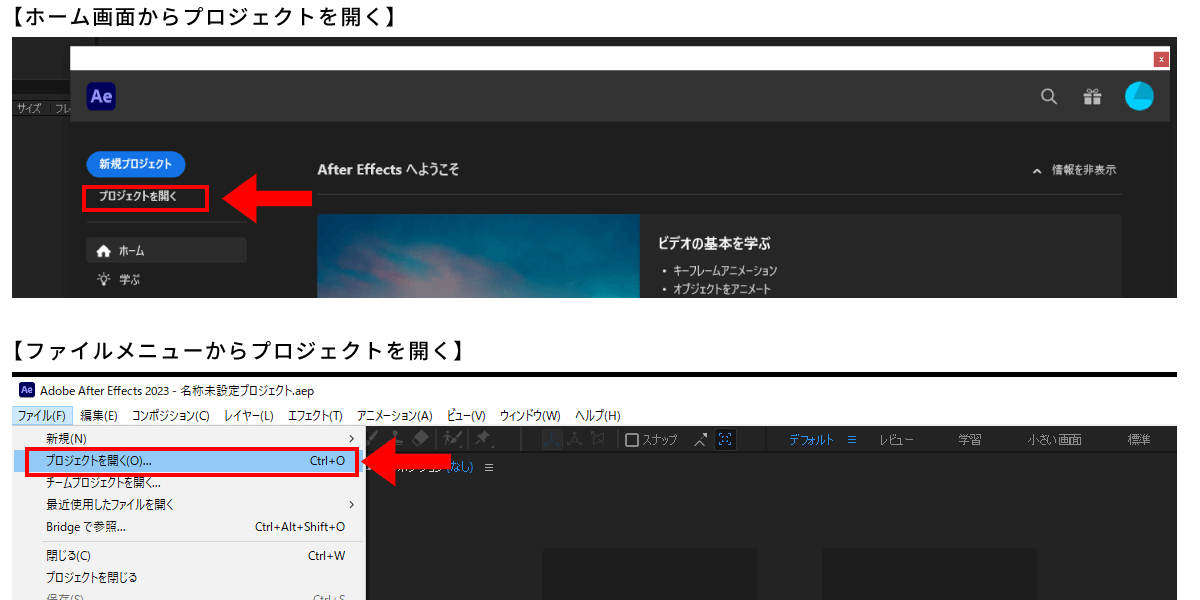Open the search icon on home screen
This screenshot has width=1200, height=600.
coord(1049,97)
